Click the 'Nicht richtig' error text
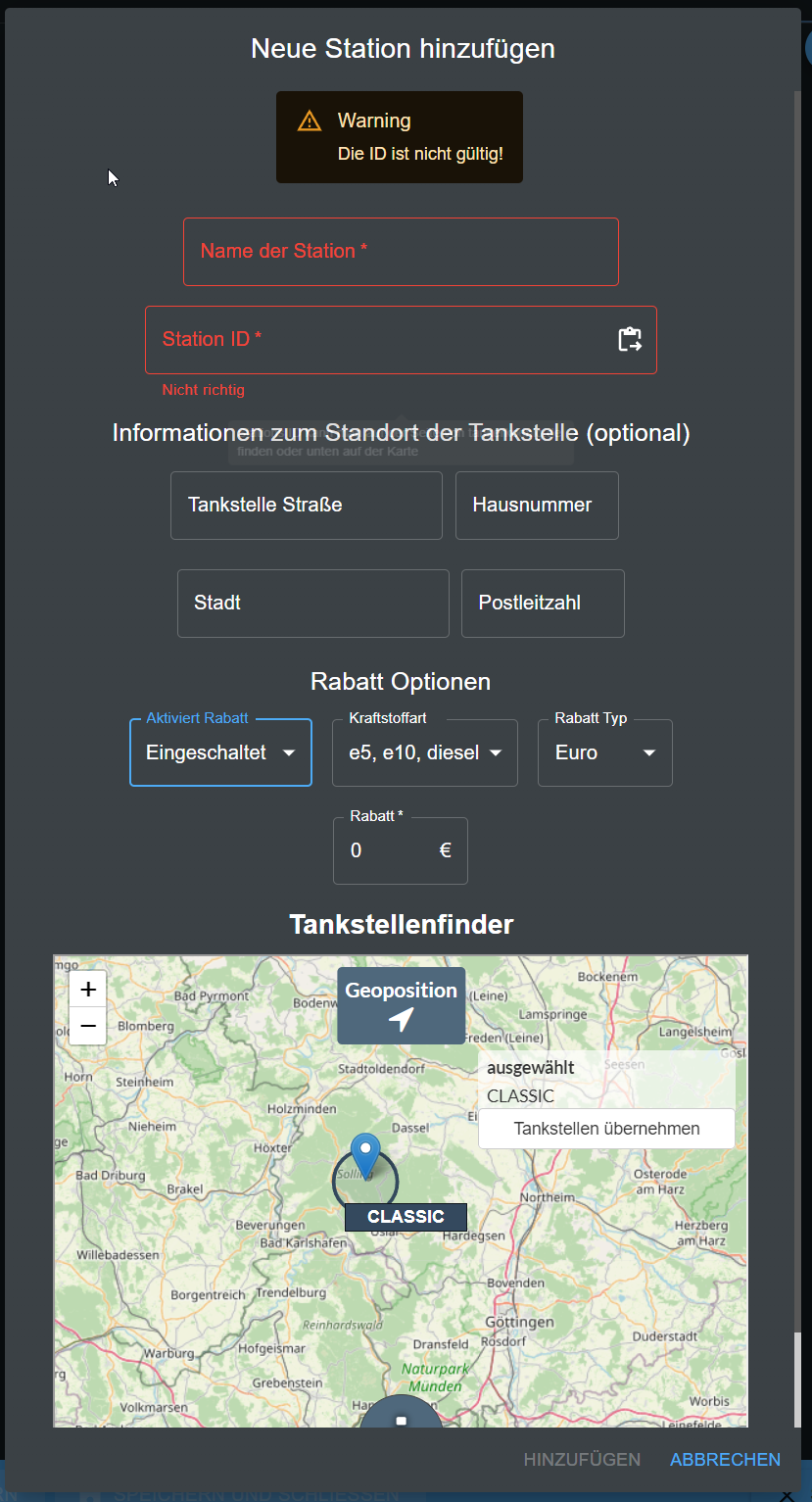The width and height of the screenshot is (812, 1502). [x=204, y=390]
